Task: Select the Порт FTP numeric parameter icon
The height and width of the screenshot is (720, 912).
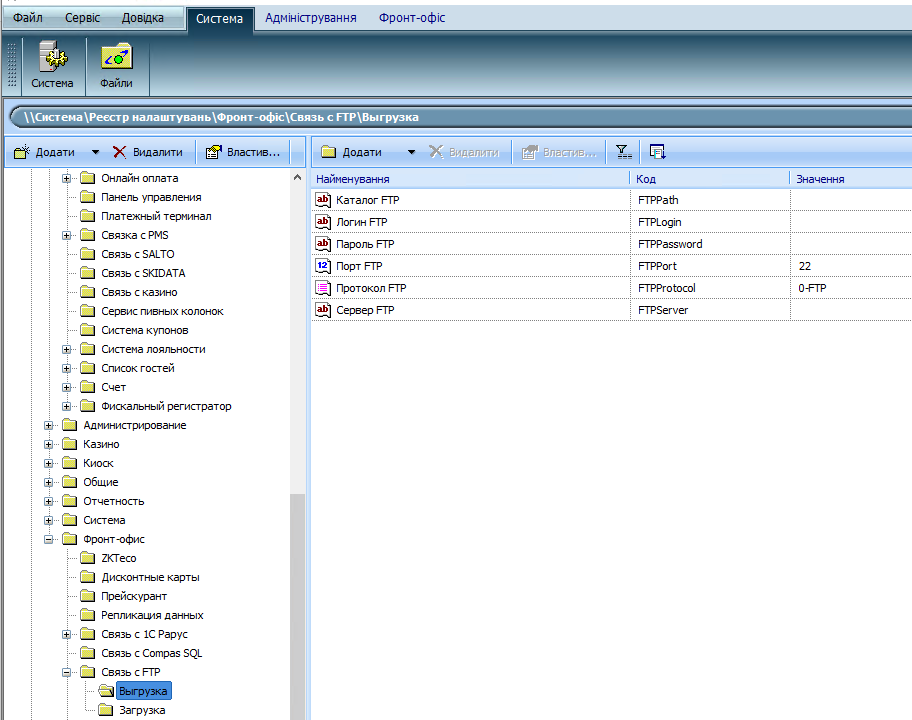Action: [323, 266]
